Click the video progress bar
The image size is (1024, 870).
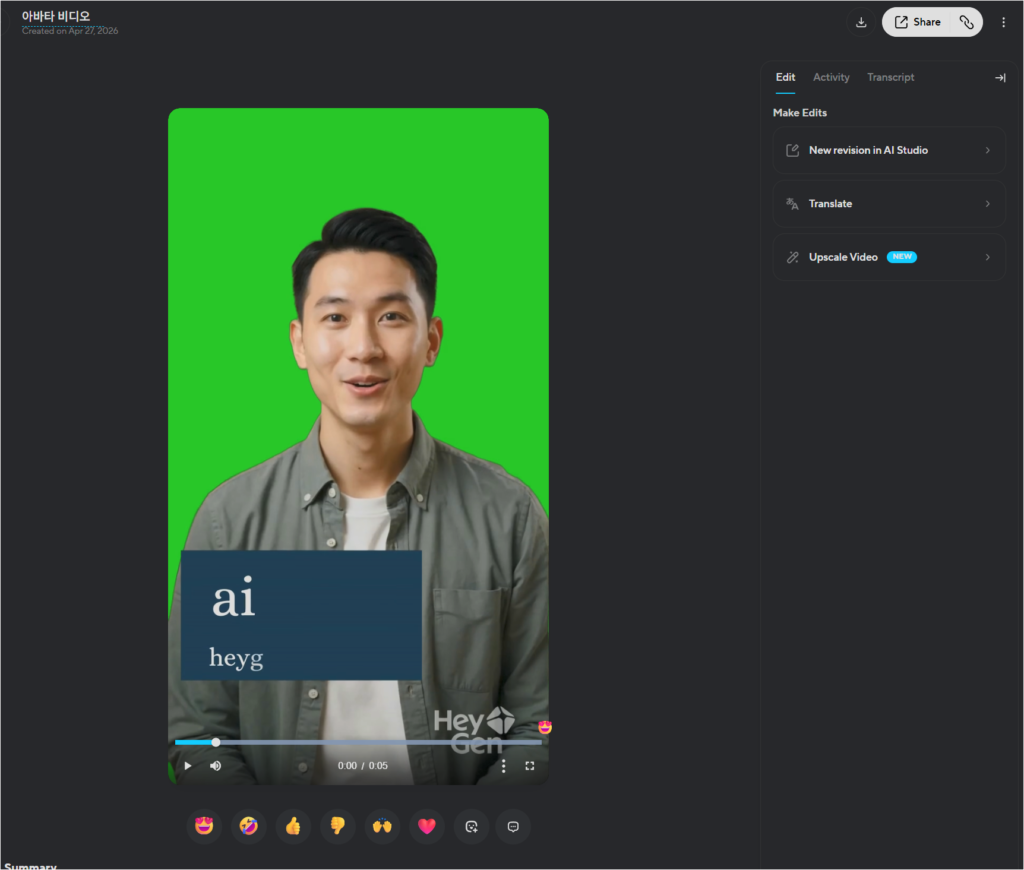(x=358, y=742)
